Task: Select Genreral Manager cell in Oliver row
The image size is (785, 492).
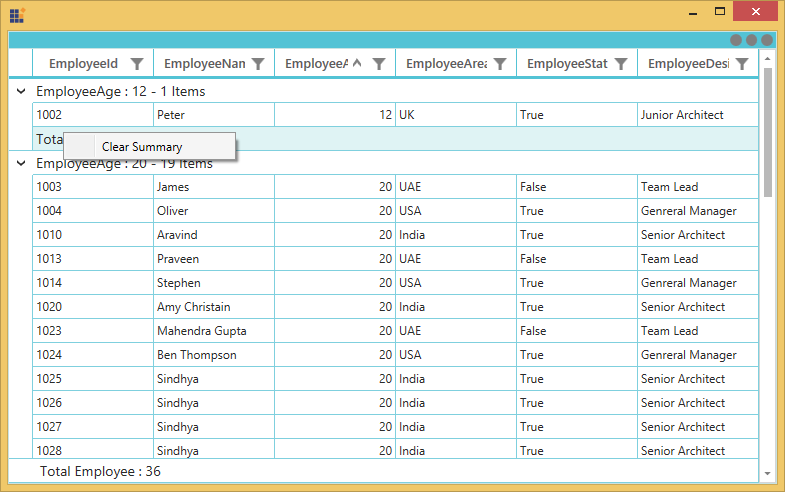Action: coord(698,211)
